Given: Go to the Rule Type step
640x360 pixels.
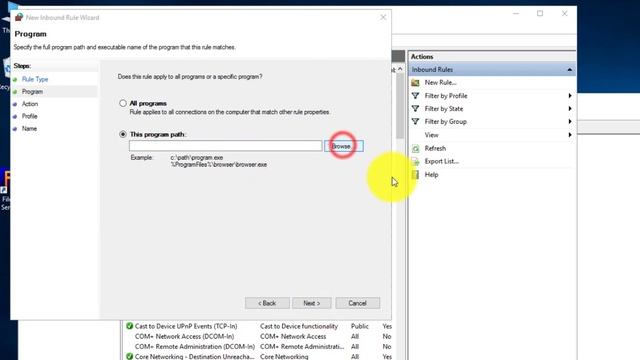Looking at the screenshot, I should point(35,79).
